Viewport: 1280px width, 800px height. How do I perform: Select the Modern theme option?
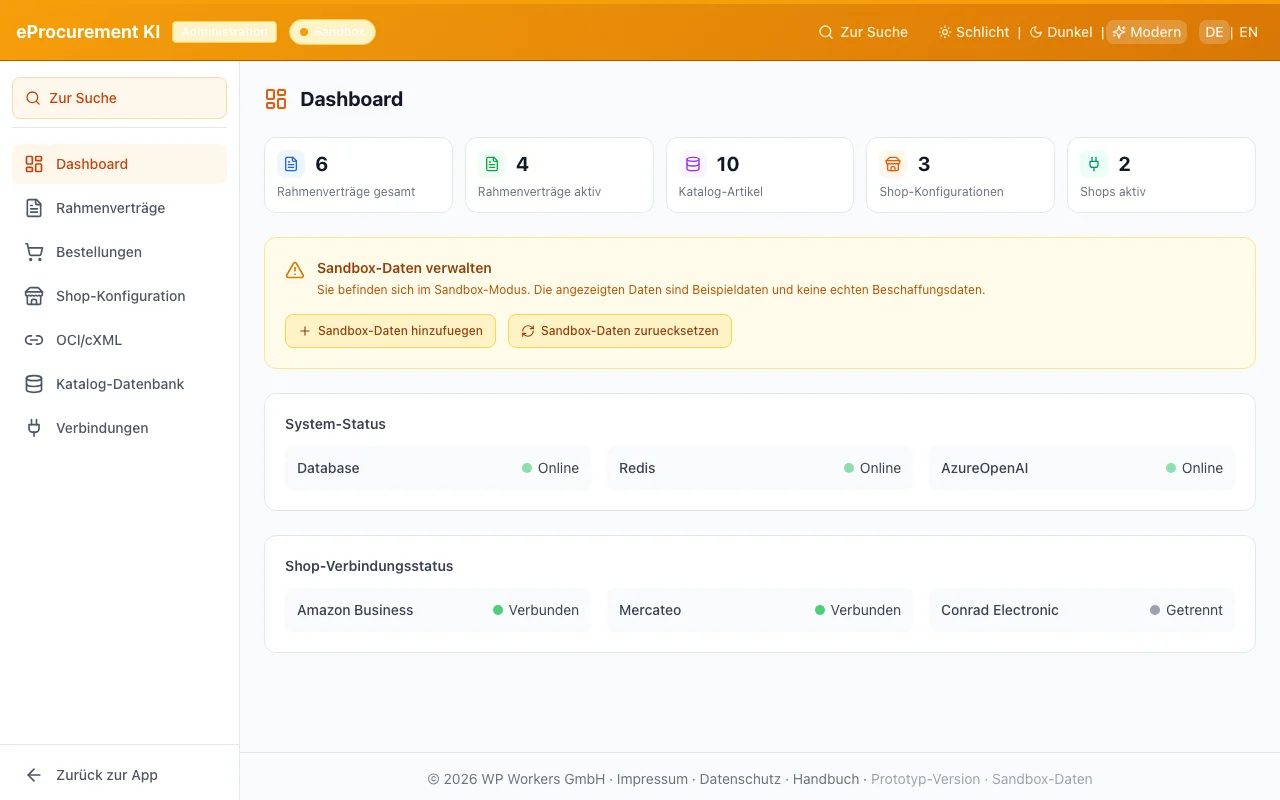pos(1146,32)
